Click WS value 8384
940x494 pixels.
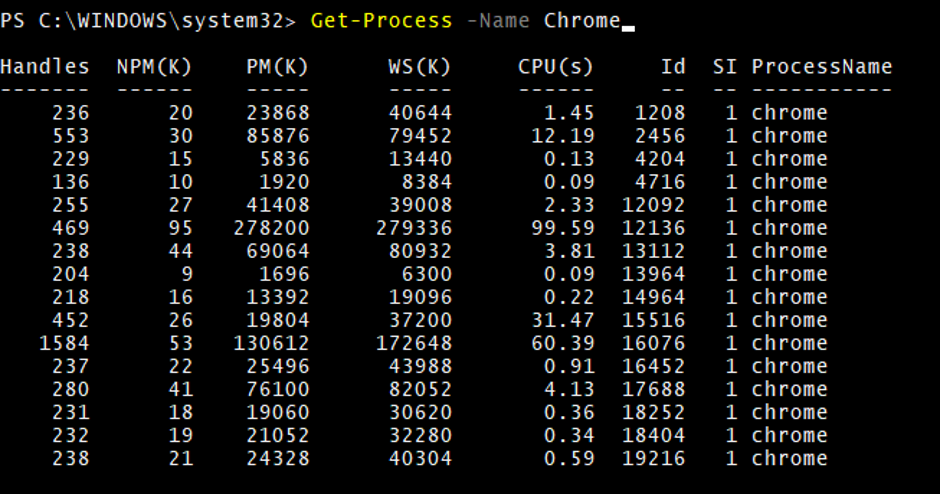coord(427,182)
